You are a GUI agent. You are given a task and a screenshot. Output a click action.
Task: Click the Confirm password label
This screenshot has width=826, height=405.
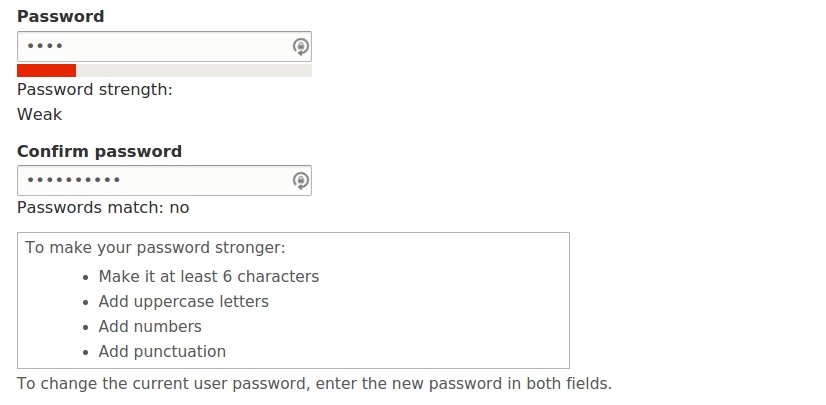coord(100,151)
